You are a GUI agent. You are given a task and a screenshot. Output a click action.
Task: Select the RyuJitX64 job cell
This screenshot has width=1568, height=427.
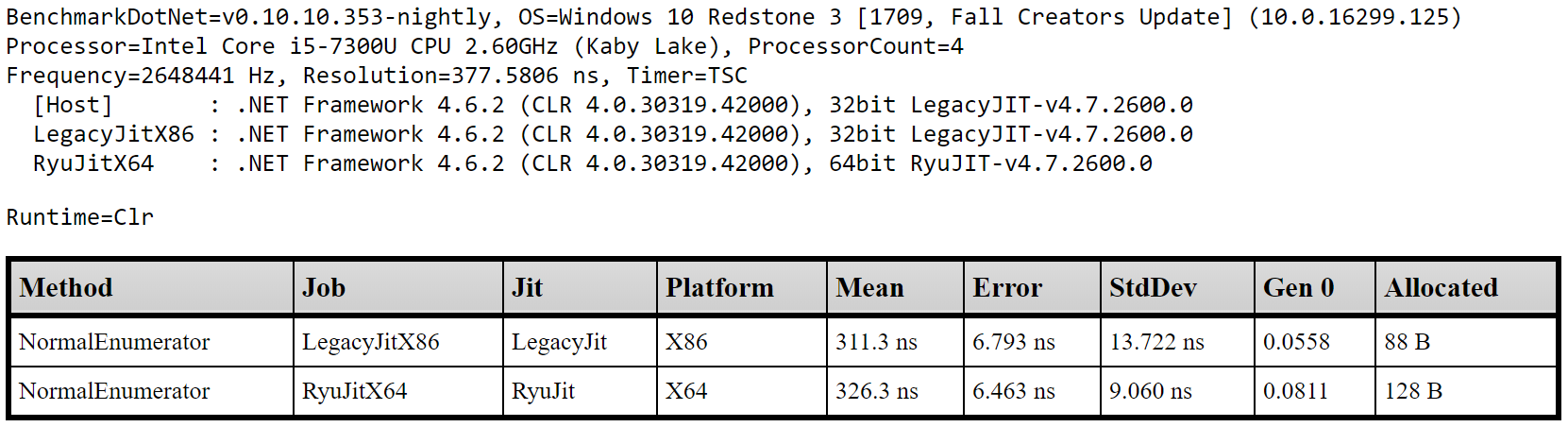tap(398, 391)
